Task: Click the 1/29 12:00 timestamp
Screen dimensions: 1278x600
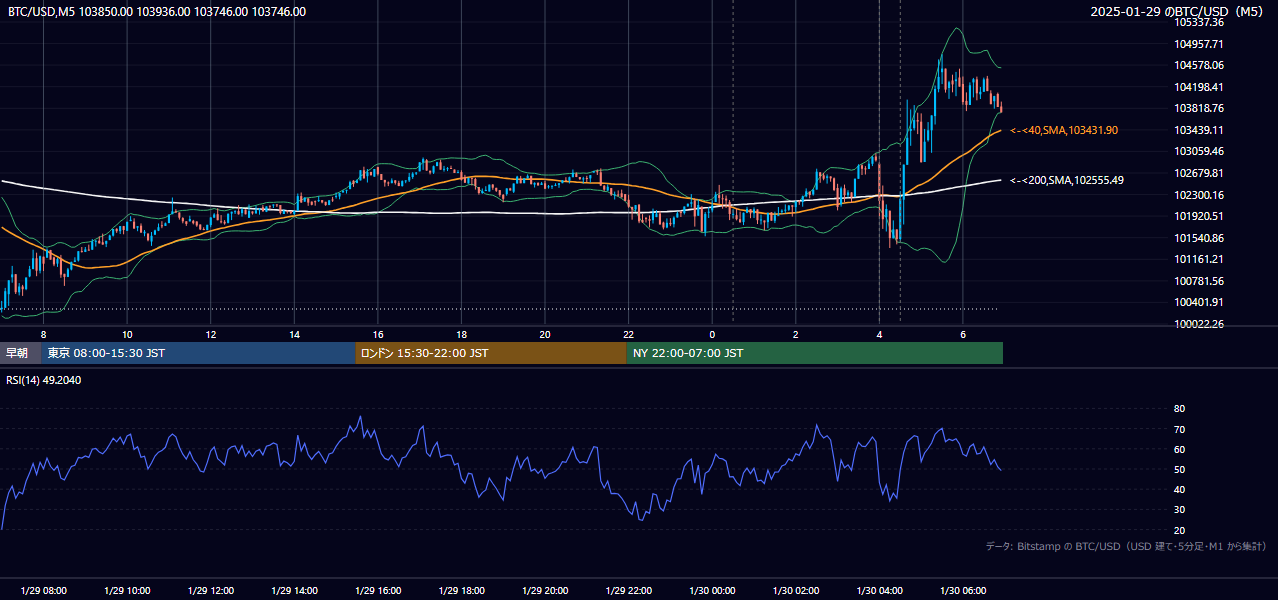Action: pos(211,591)
